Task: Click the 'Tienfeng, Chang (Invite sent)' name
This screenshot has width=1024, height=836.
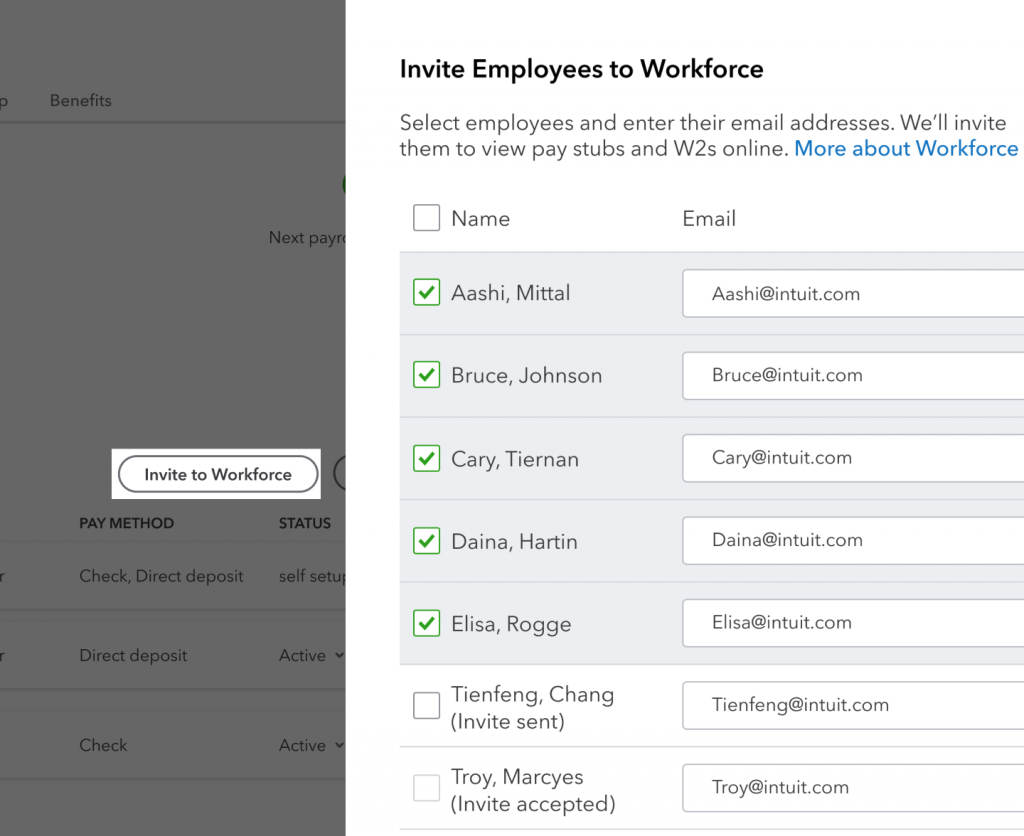Action: pos(532,707)
